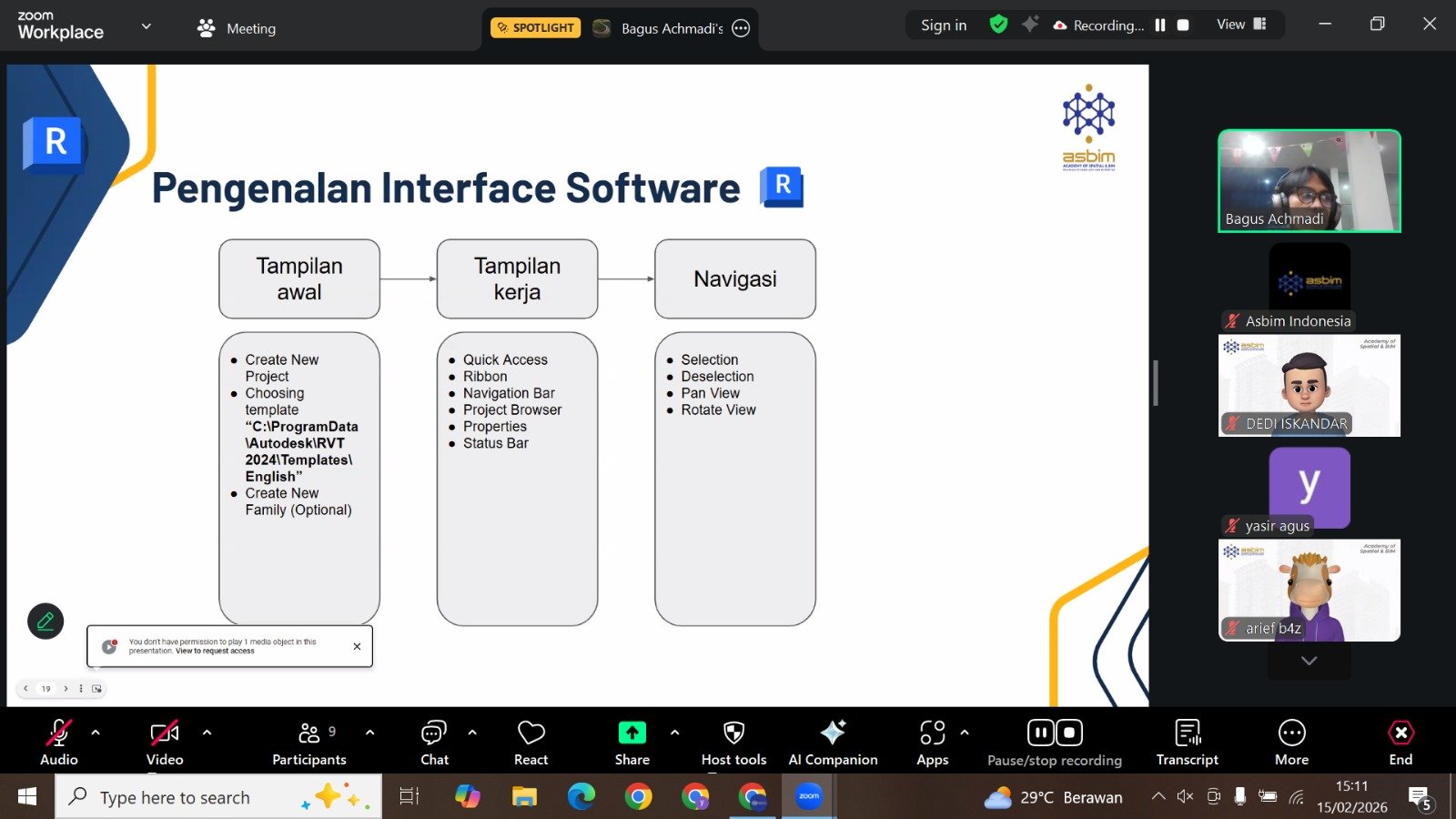Show more participants with down chevron

[1309, 661]
